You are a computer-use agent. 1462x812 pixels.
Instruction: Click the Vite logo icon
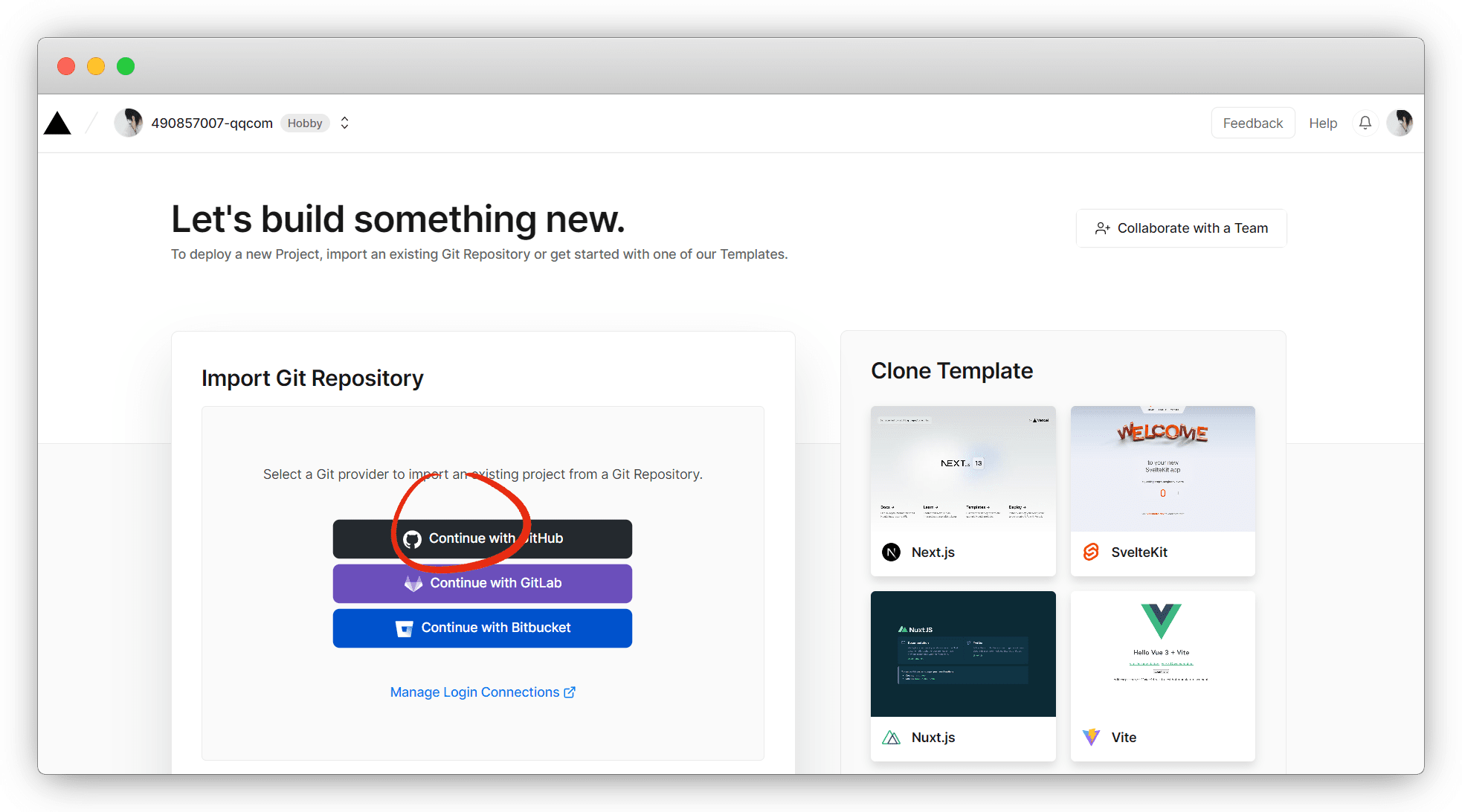[1091, 737]
